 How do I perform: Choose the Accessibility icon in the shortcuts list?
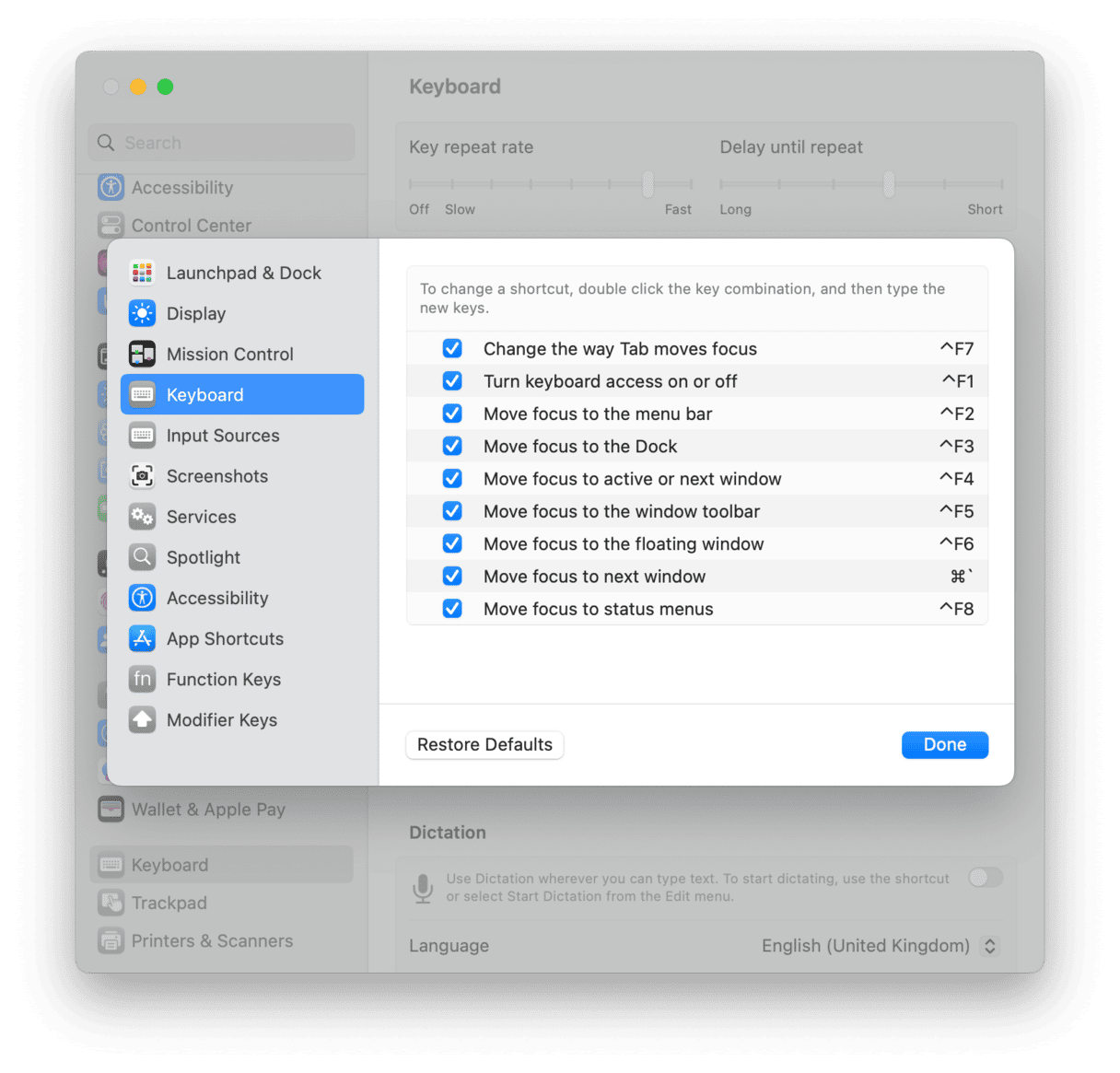tap(142, 598)
